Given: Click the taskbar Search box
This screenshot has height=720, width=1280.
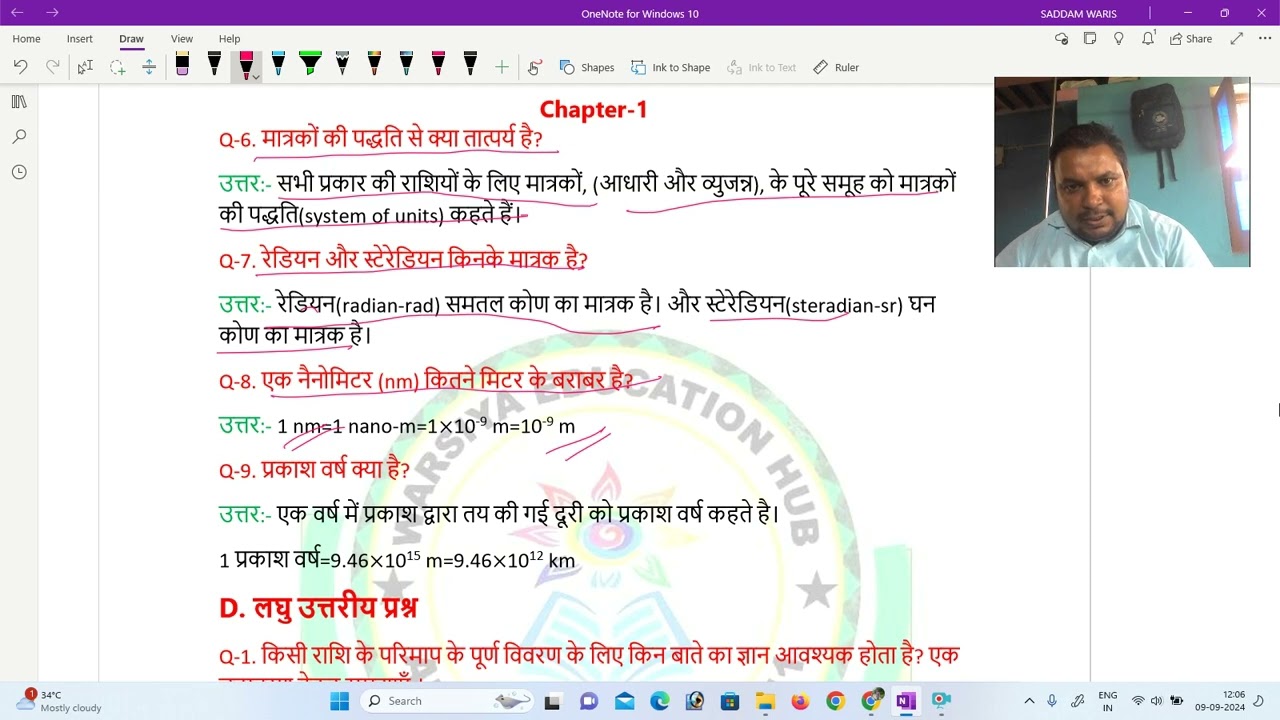Looking at the screenshot, I should click(x=447, y=701).
